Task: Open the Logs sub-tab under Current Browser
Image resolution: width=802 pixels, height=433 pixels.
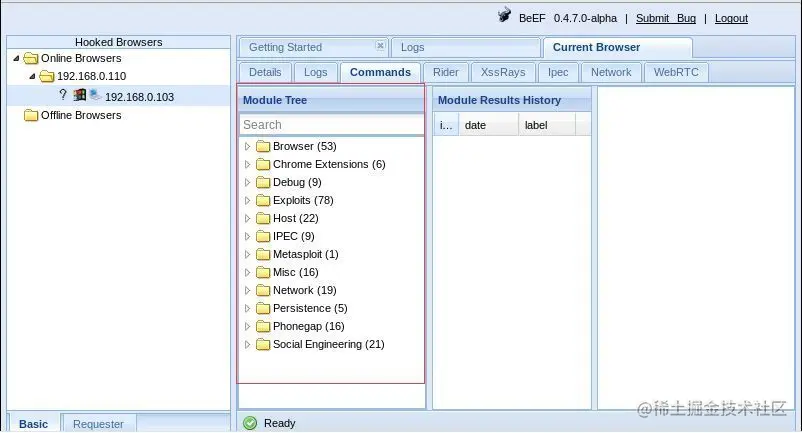Action: click(315, 72)
